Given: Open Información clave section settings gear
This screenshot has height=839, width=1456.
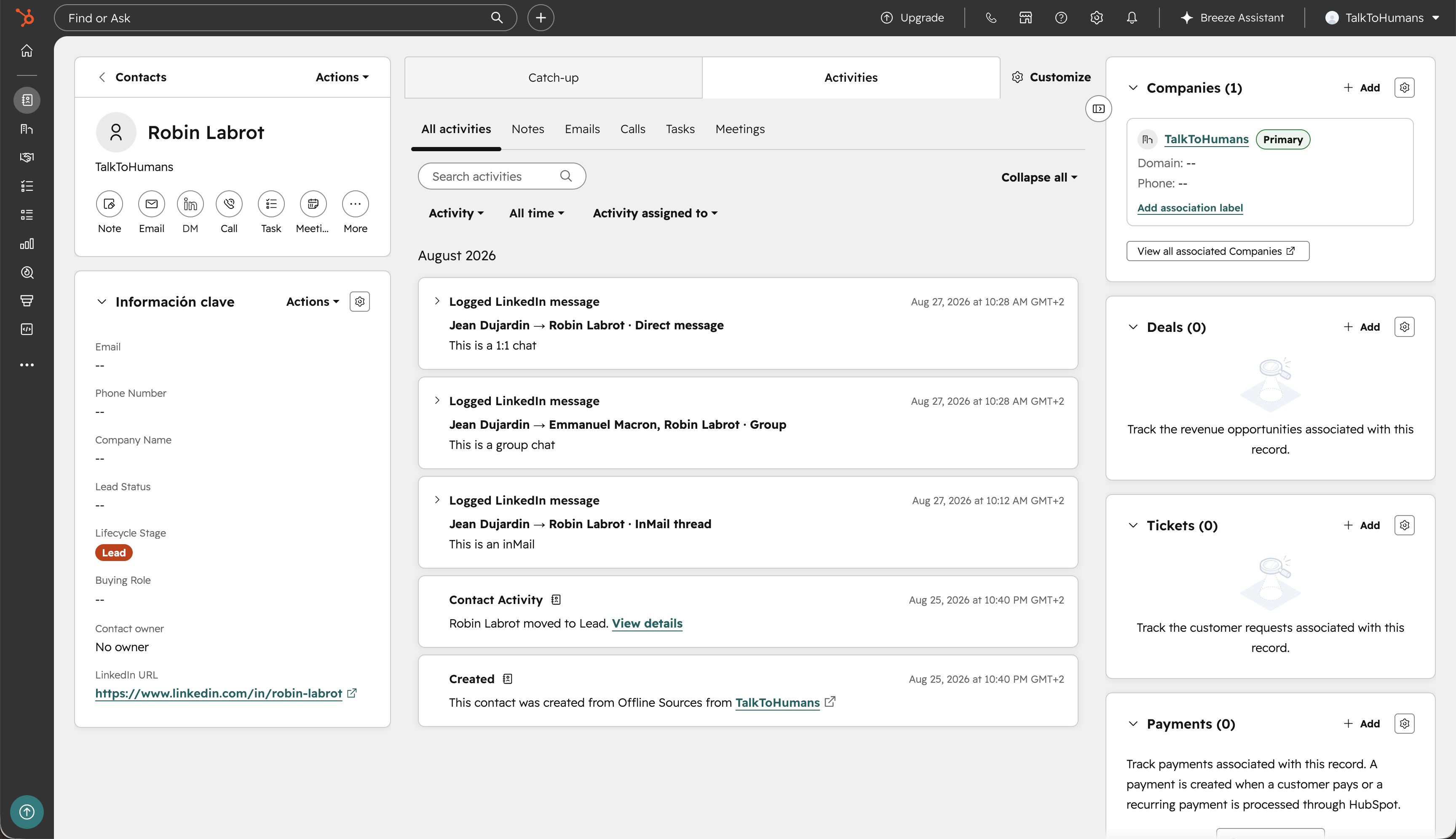Looking at the screenshot, I should tap(360, 302).
